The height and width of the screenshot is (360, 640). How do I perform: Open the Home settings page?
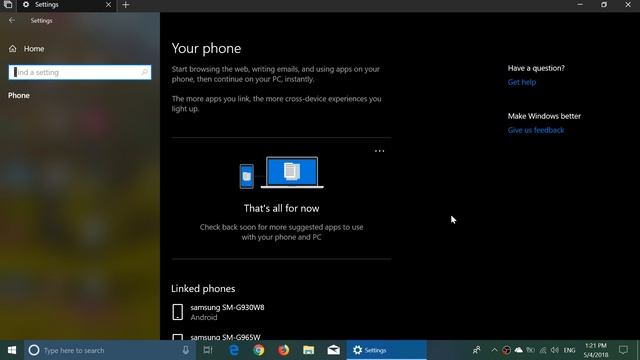click(x=26, y=49)
